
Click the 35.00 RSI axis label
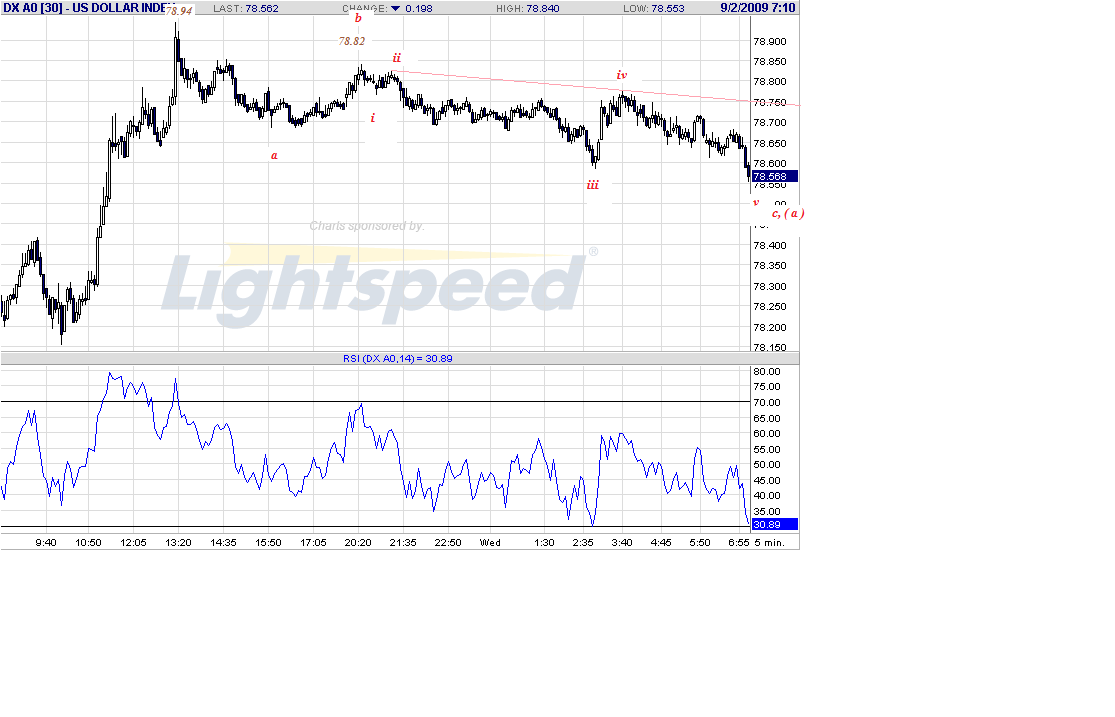tap(767, 511)
